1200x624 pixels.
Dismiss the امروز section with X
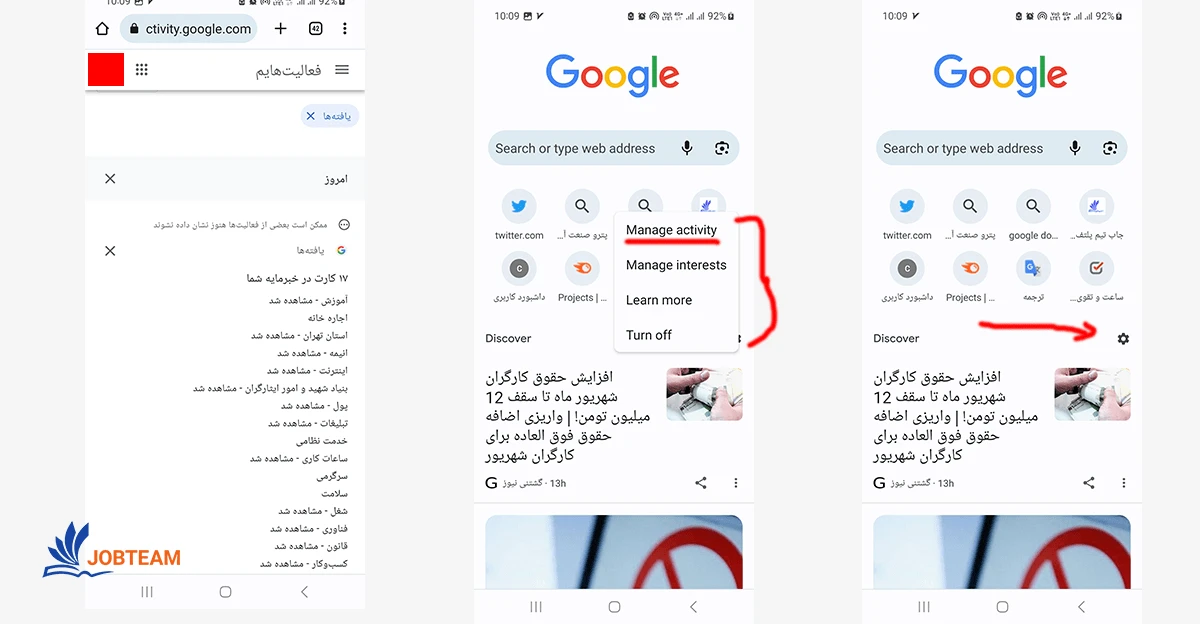pos(110,179)
